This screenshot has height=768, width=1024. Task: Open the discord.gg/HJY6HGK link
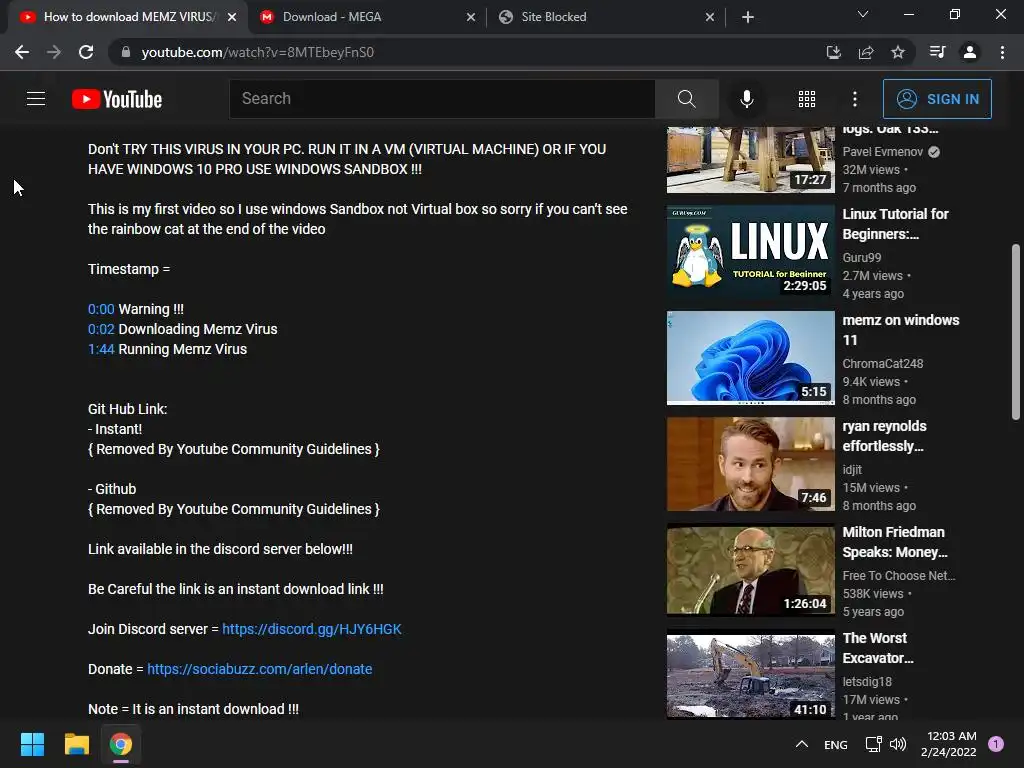[312, 629]
